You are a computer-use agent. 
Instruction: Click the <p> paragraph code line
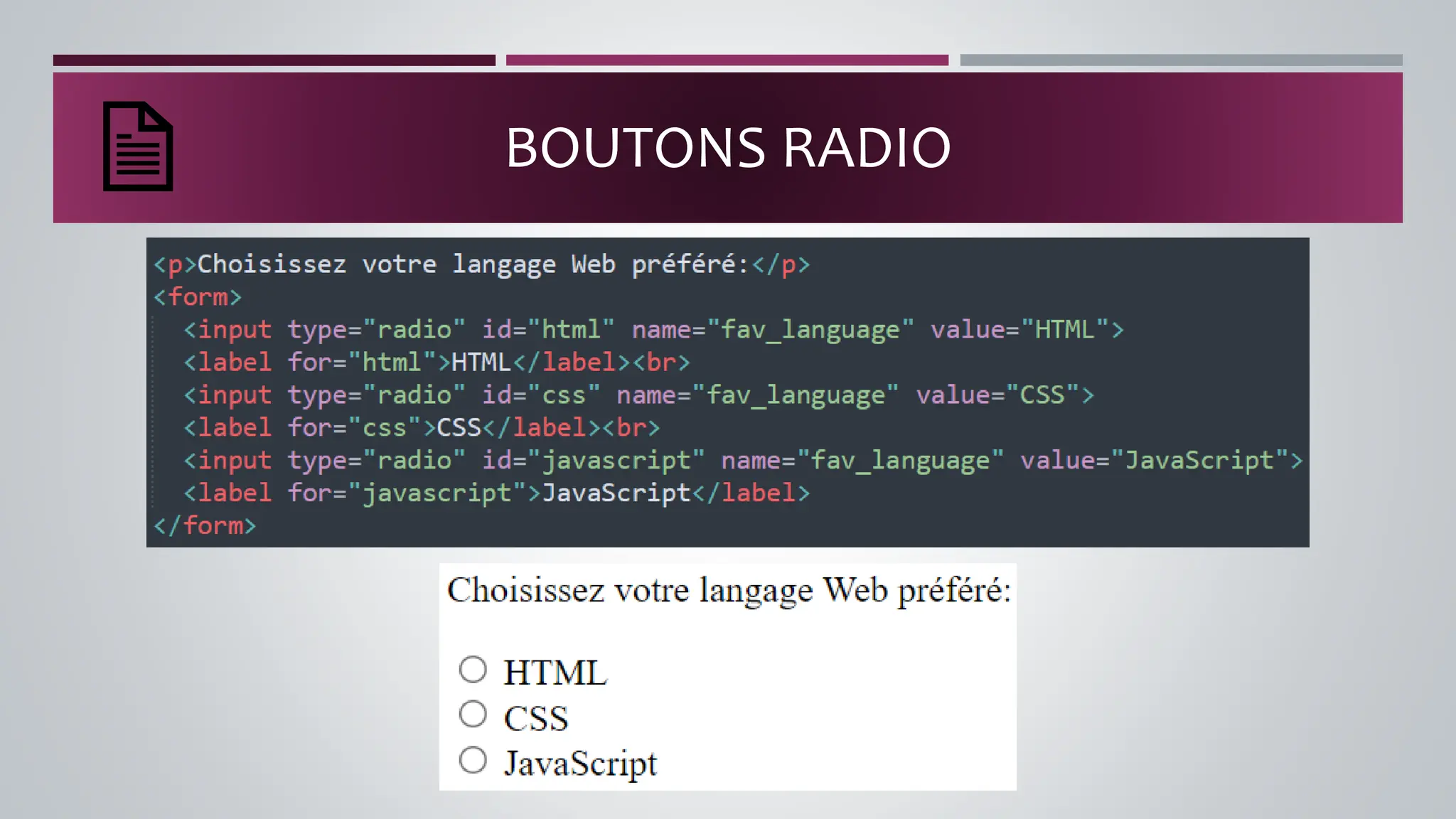click(481, 264)
